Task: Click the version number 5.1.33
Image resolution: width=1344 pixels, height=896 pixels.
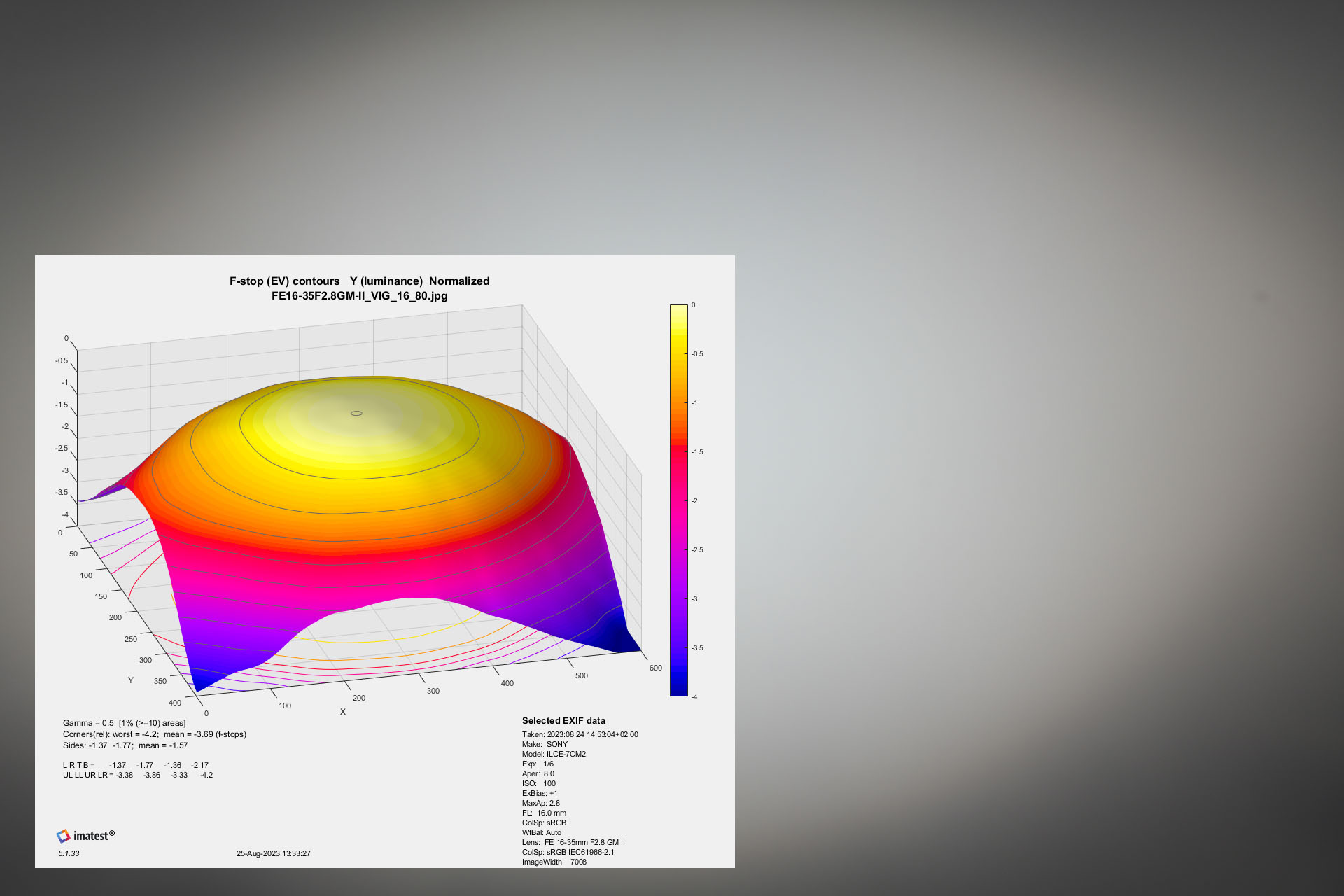Action: (69, 853)
